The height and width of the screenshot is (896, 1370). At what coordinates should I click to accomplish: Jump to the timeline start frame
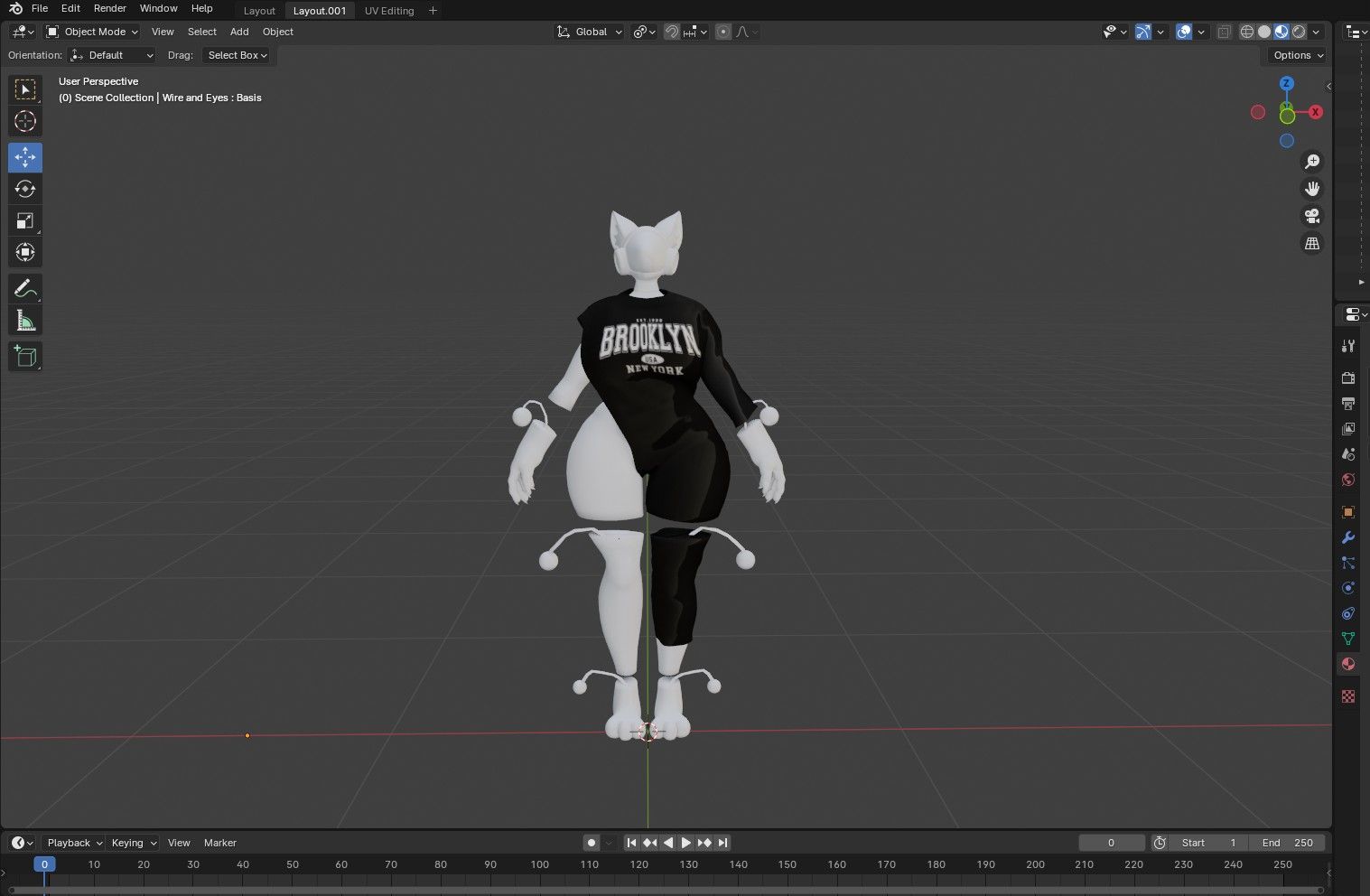tap(632, 843)
